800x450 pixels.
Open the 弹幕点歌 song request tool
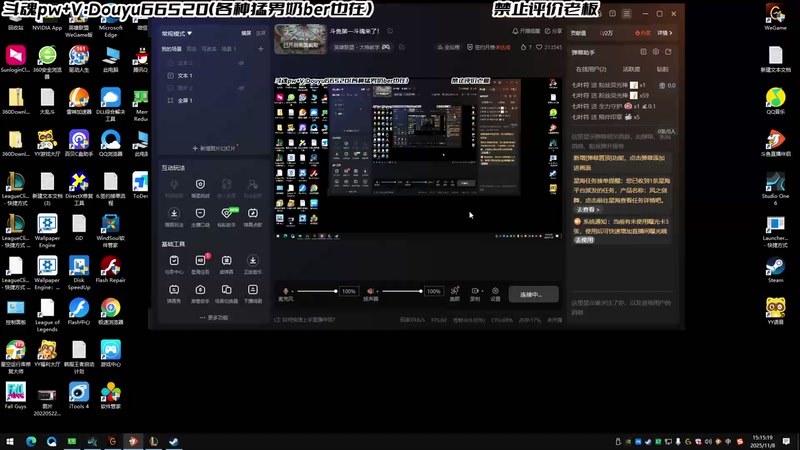(253, 217)
